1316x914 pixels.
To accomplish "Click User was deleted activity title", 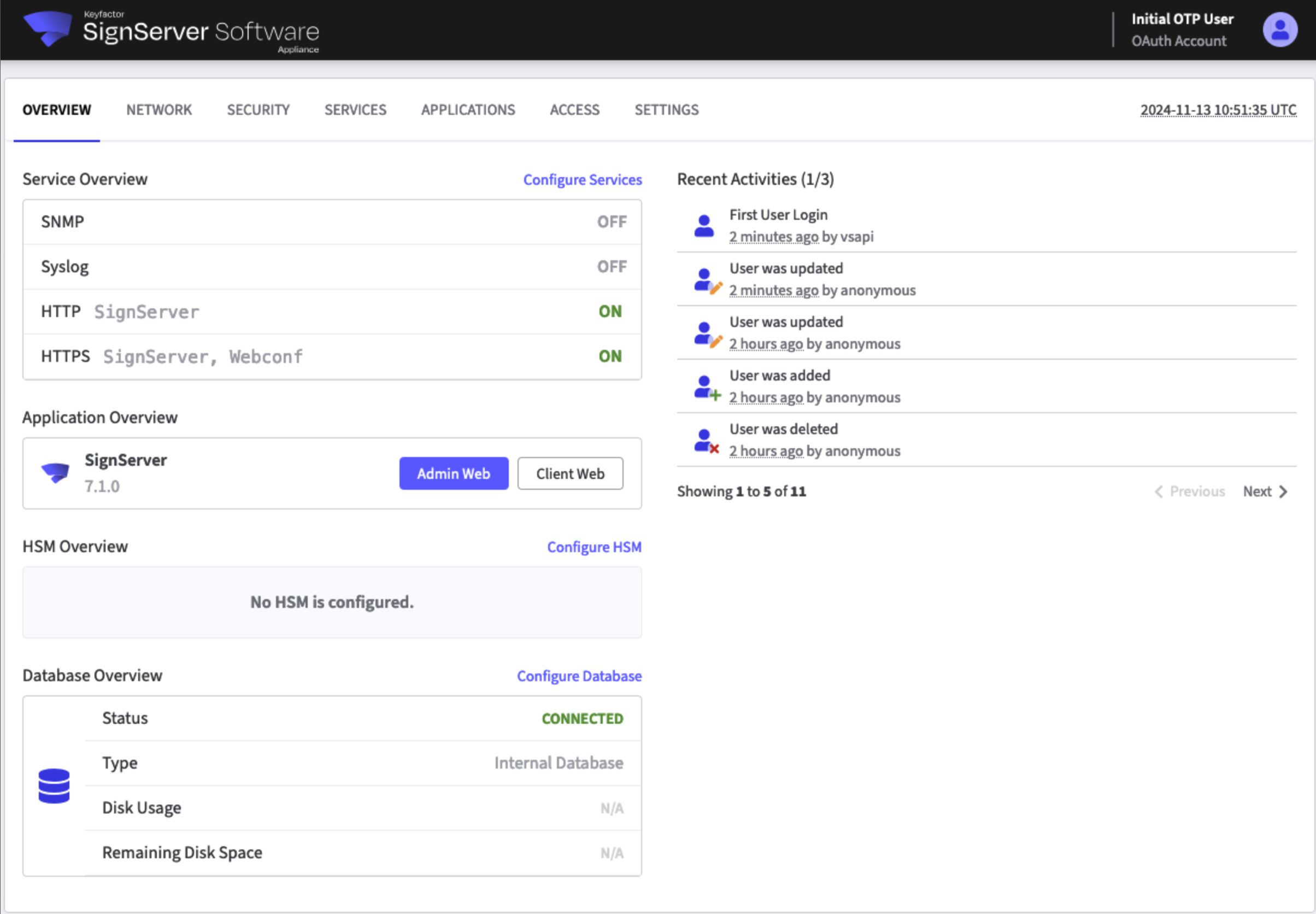I will point(784,429).
